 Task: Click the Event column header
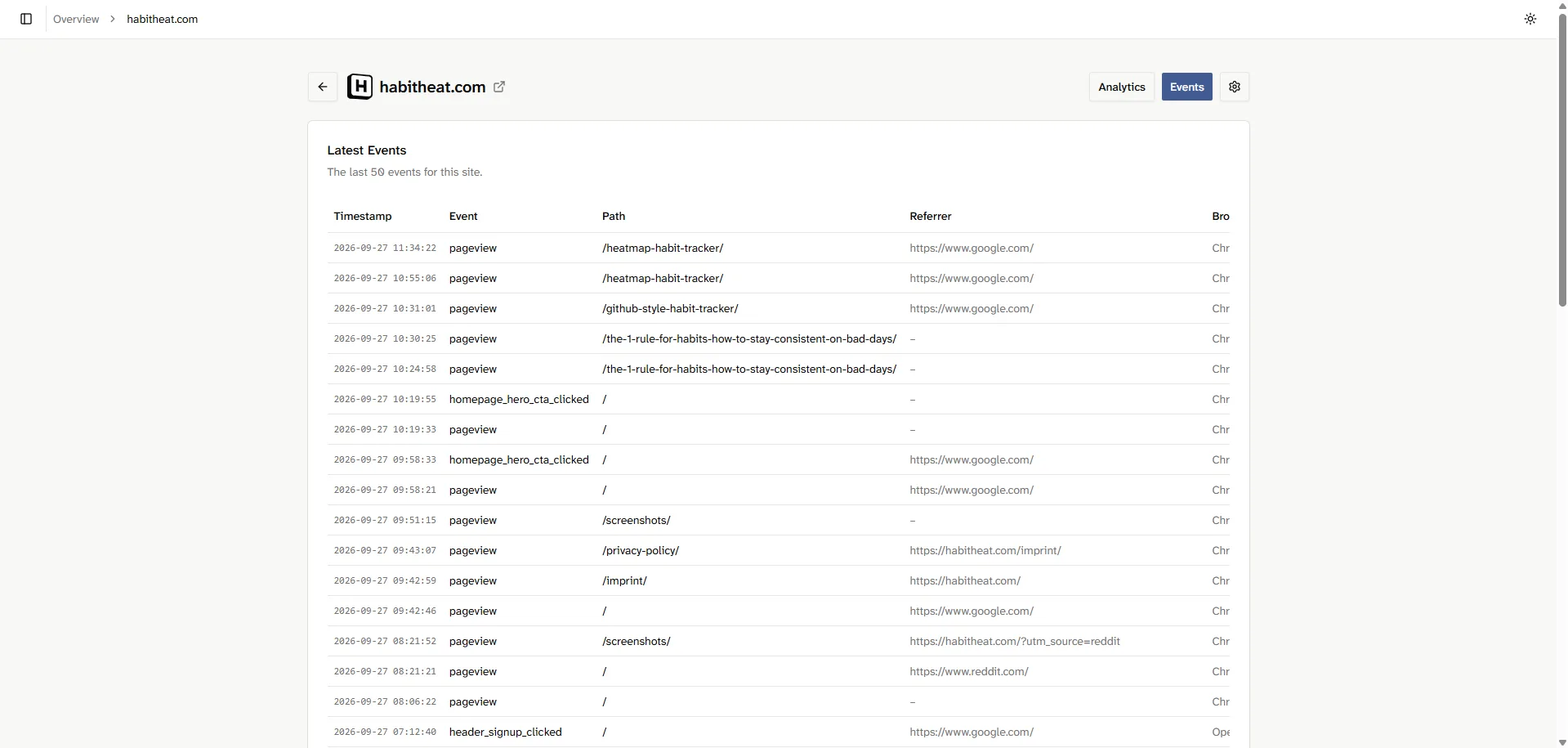(463, 216)
